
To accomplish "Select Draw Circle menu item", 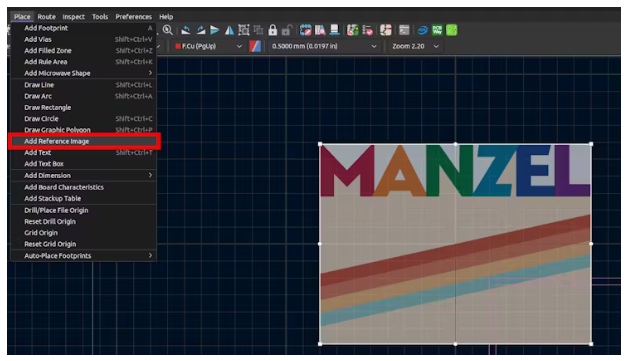I will pos(83,118).
